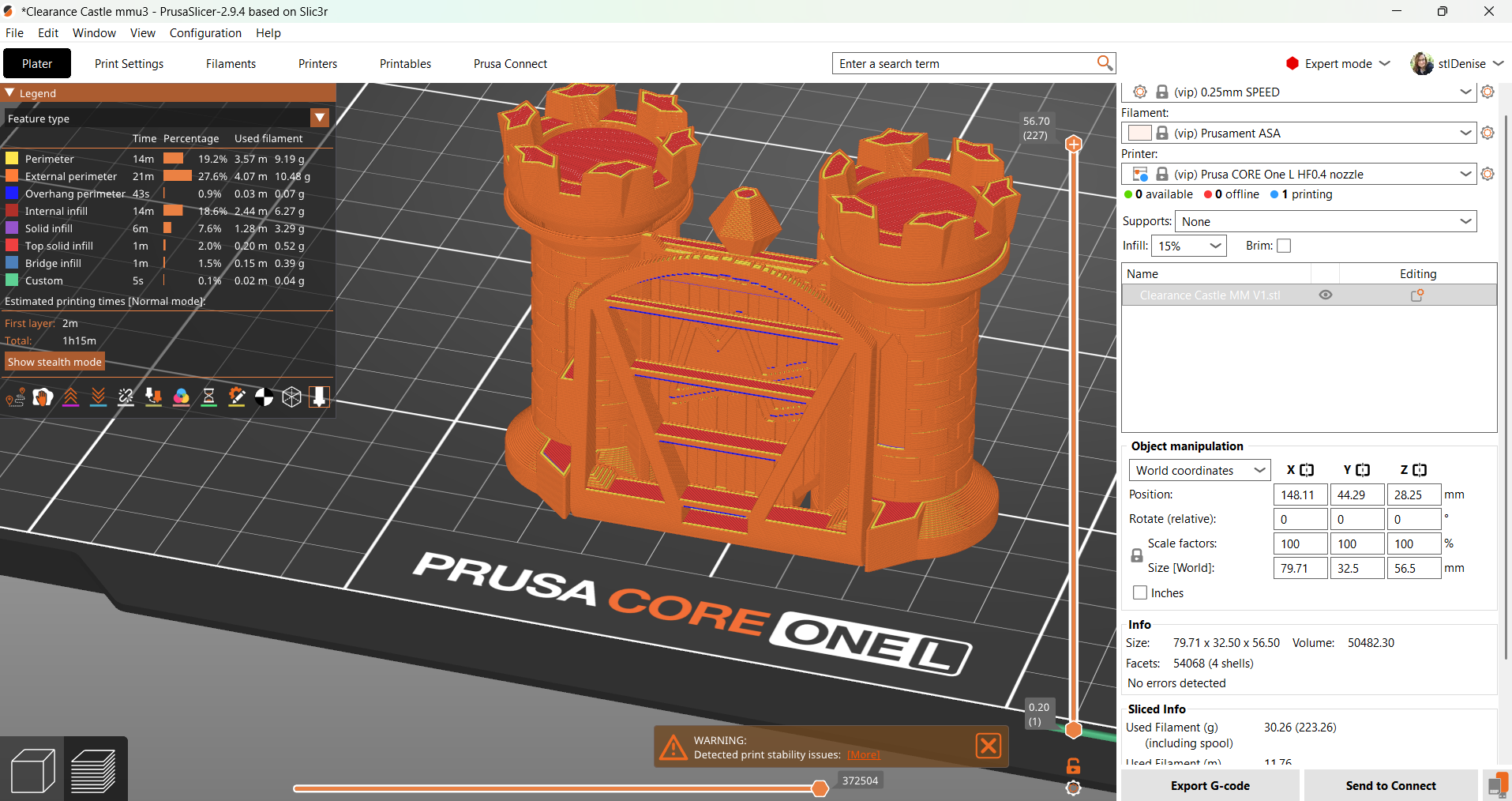Show retractions in the G-code preview
The image size is (1512, 801).
71,397
